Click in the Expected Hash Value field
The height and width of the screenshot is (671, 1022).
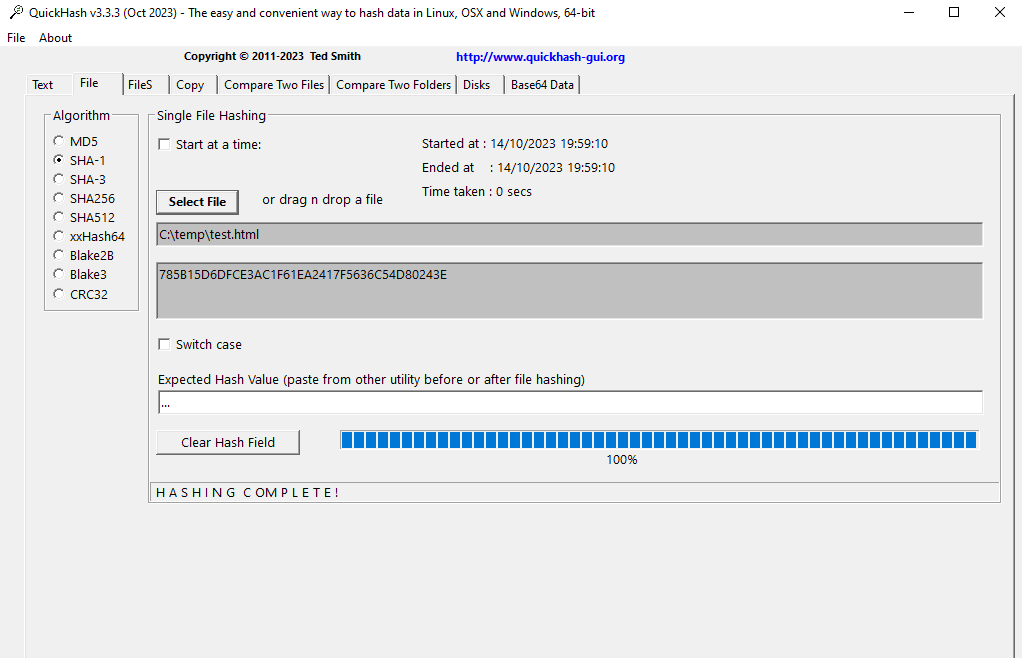tap(570, 403)
